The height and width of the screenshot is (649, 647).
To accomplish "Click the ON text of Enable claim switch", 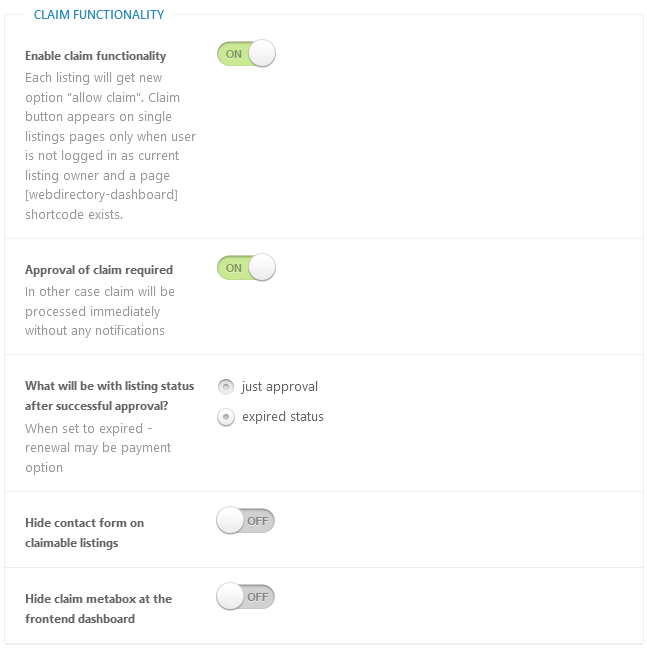I will click(x=233, y=54).
